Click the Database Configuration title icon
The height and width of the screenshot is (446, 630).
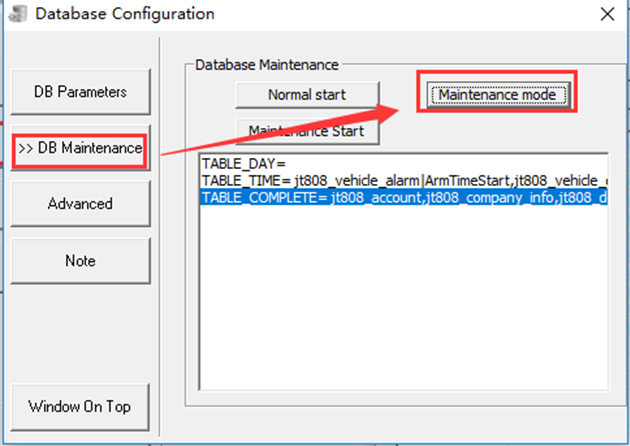(18, 14)
